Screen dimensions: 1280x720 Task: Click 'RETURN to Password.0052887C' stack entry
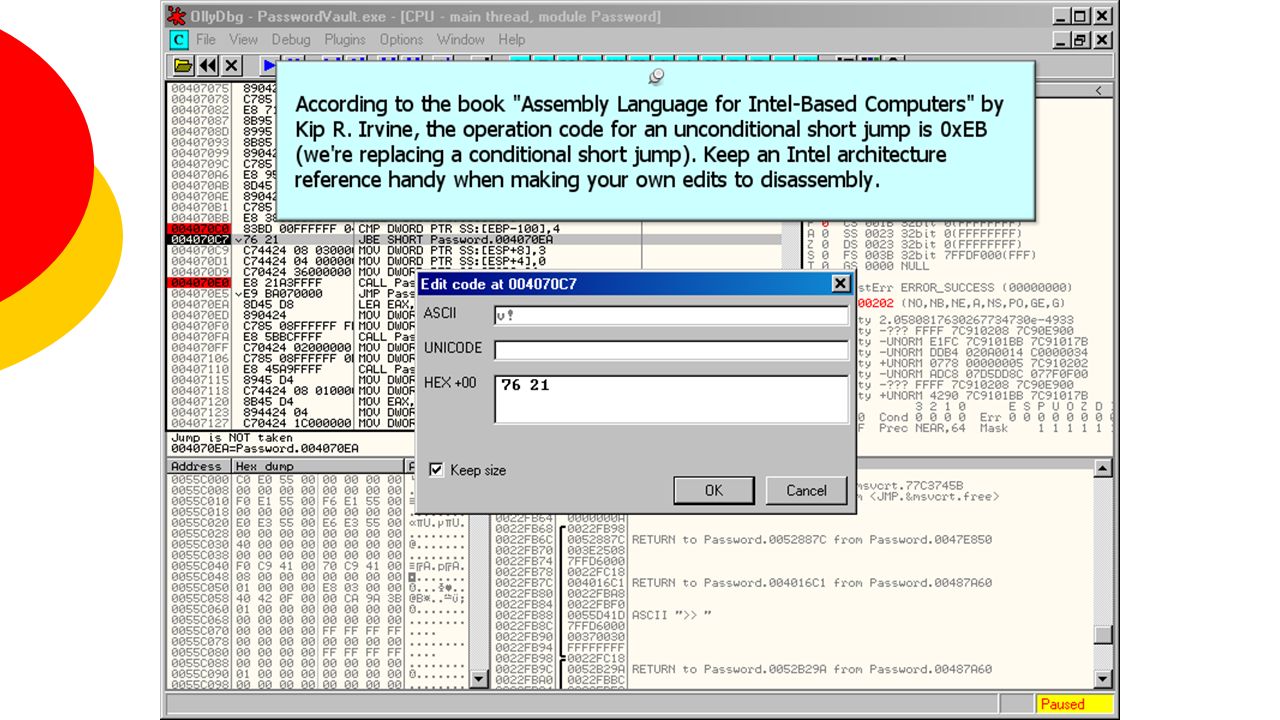pyautogui.click(x=811, y=539)
